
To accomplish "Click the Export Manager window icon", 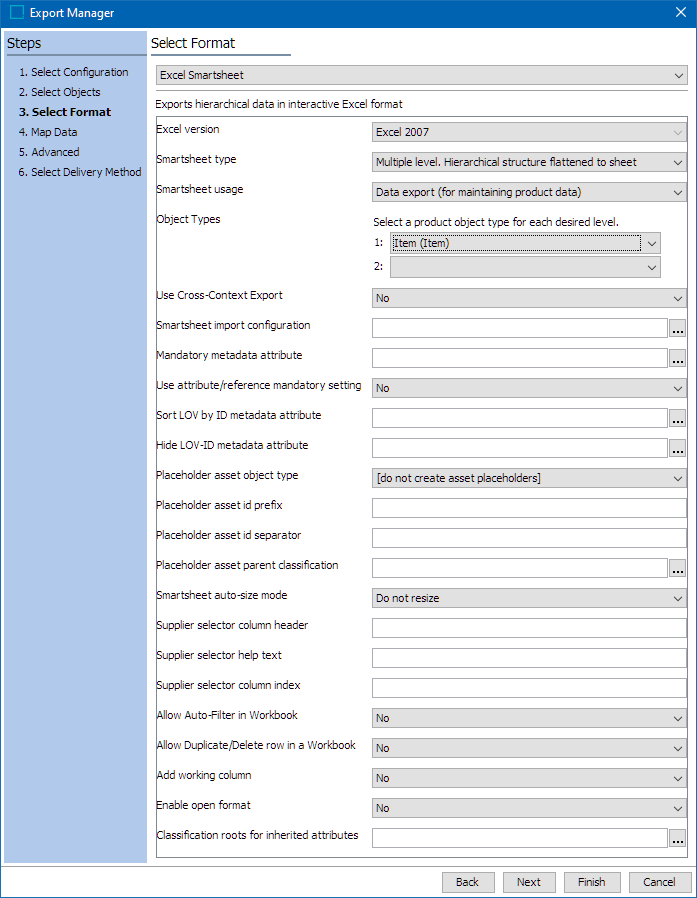I will (x=16, y=13).
